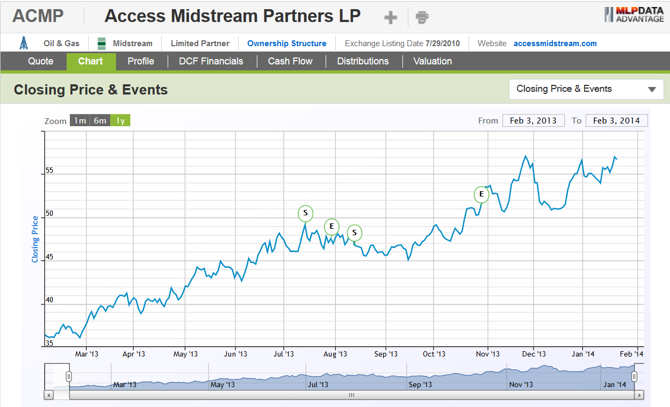This screenshot has height=407, width=670.
Task: Open the Ownership Structure link
Action: coord(287,43)
